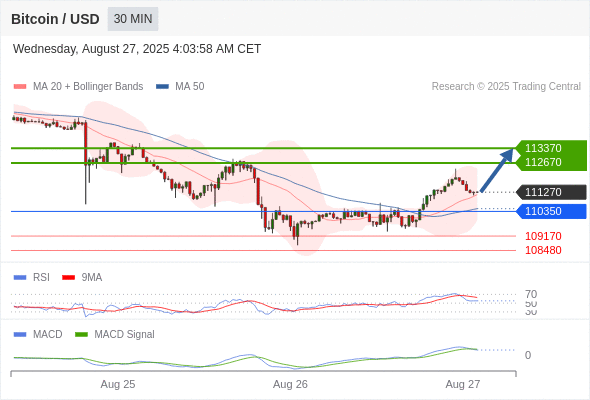
Task: Open the Research Trading Central copyright text
Action: pos(506,87)
